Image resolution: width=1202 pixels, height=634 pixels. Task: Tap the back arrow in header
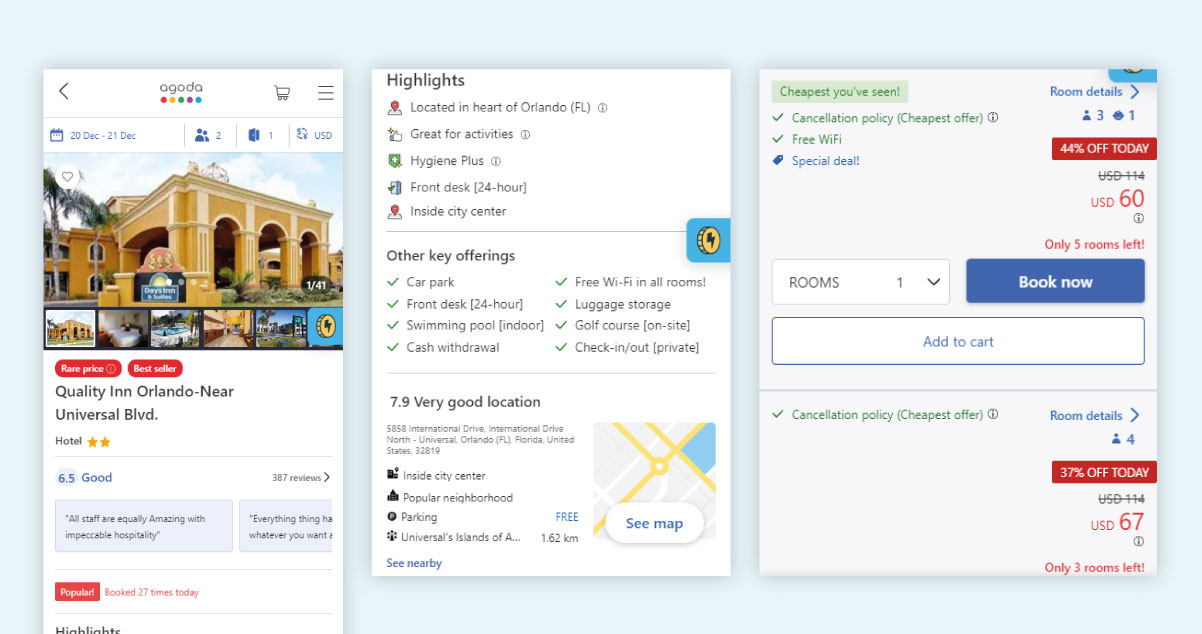(64, 92)
